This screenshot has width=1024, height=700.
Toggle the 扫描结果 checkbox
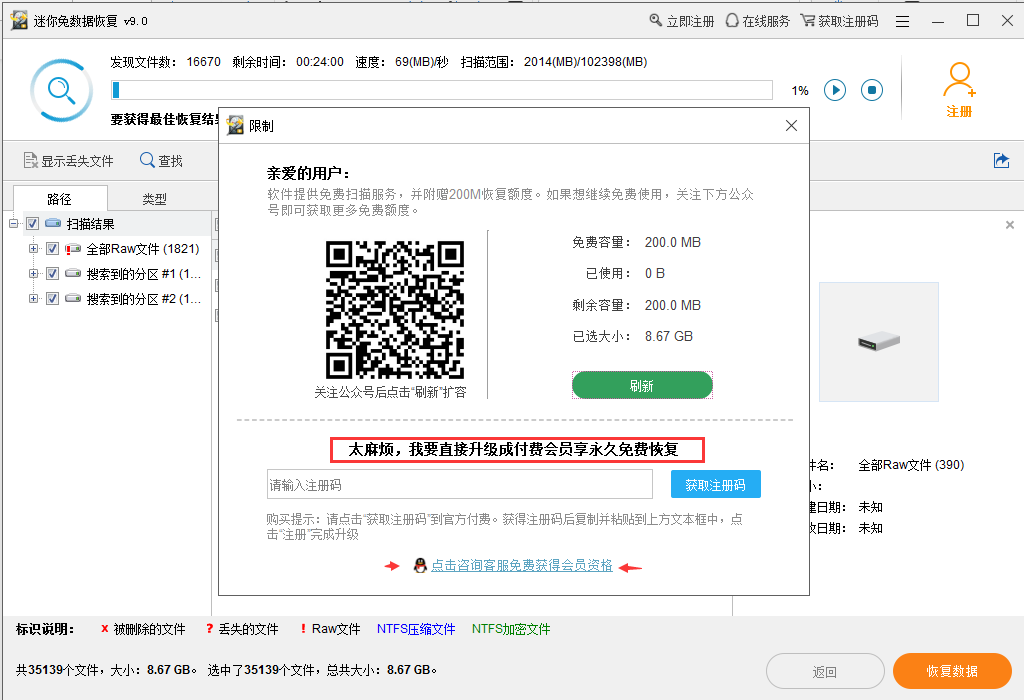pyautogui.click(x=32, y=223)
